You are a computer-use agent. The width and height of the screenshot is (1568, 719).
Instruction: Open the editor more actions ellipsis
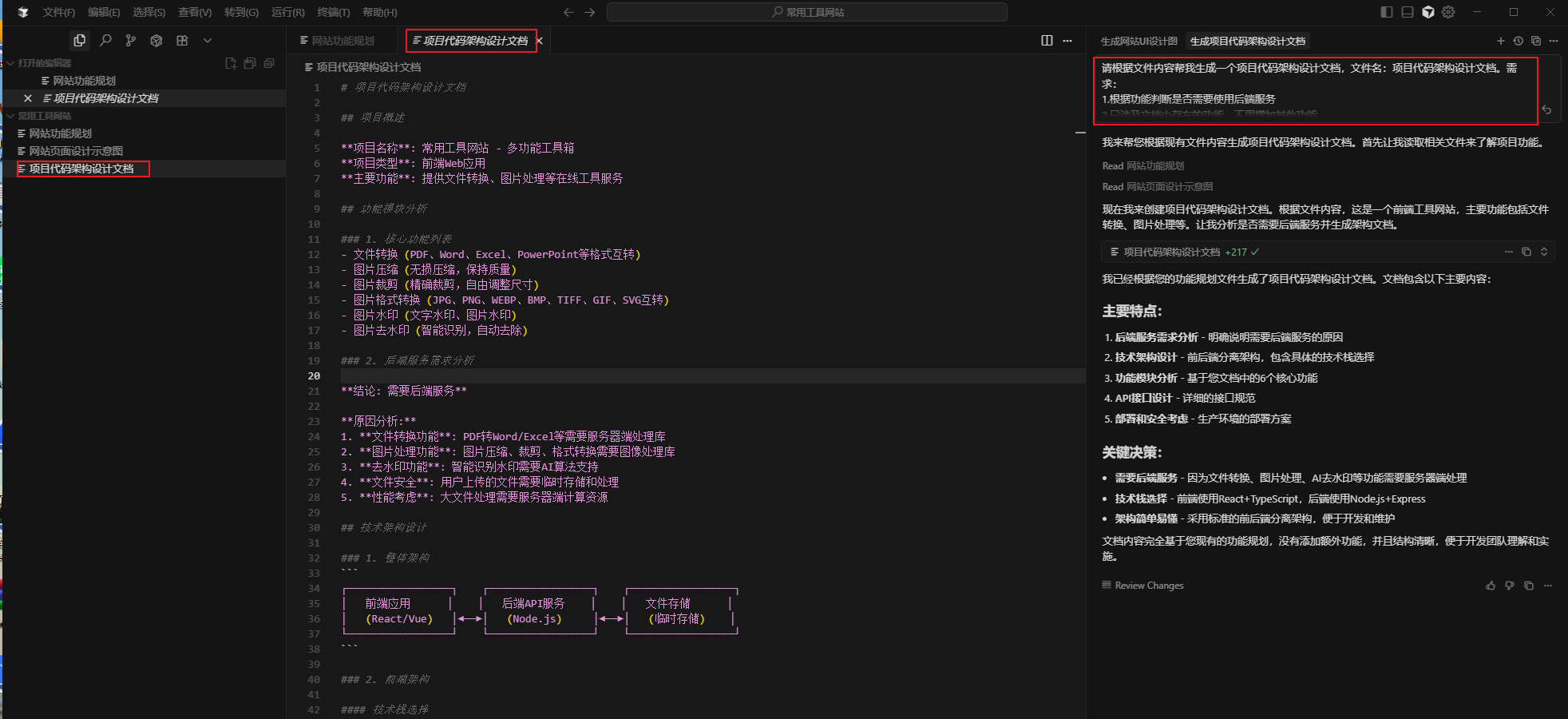[1067, 41]
